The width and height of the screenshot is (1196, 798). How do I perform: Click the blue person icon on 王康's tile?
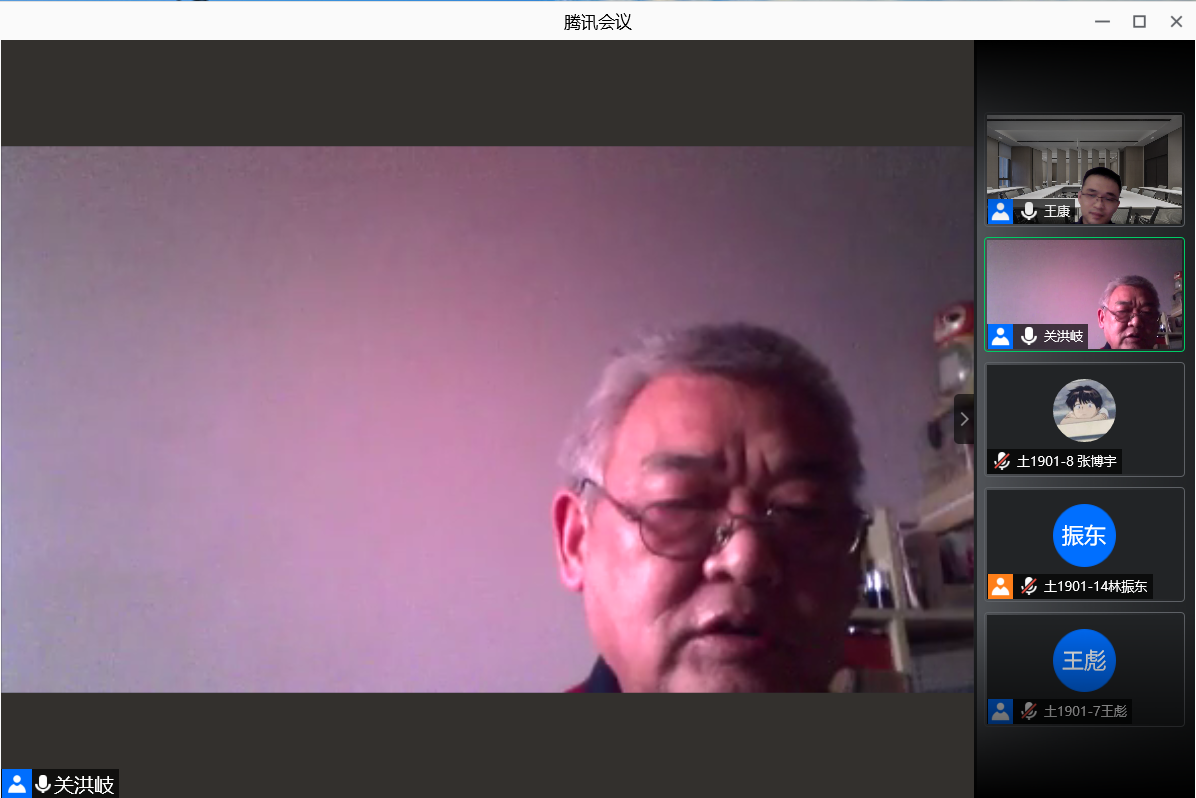point(1000,211)
